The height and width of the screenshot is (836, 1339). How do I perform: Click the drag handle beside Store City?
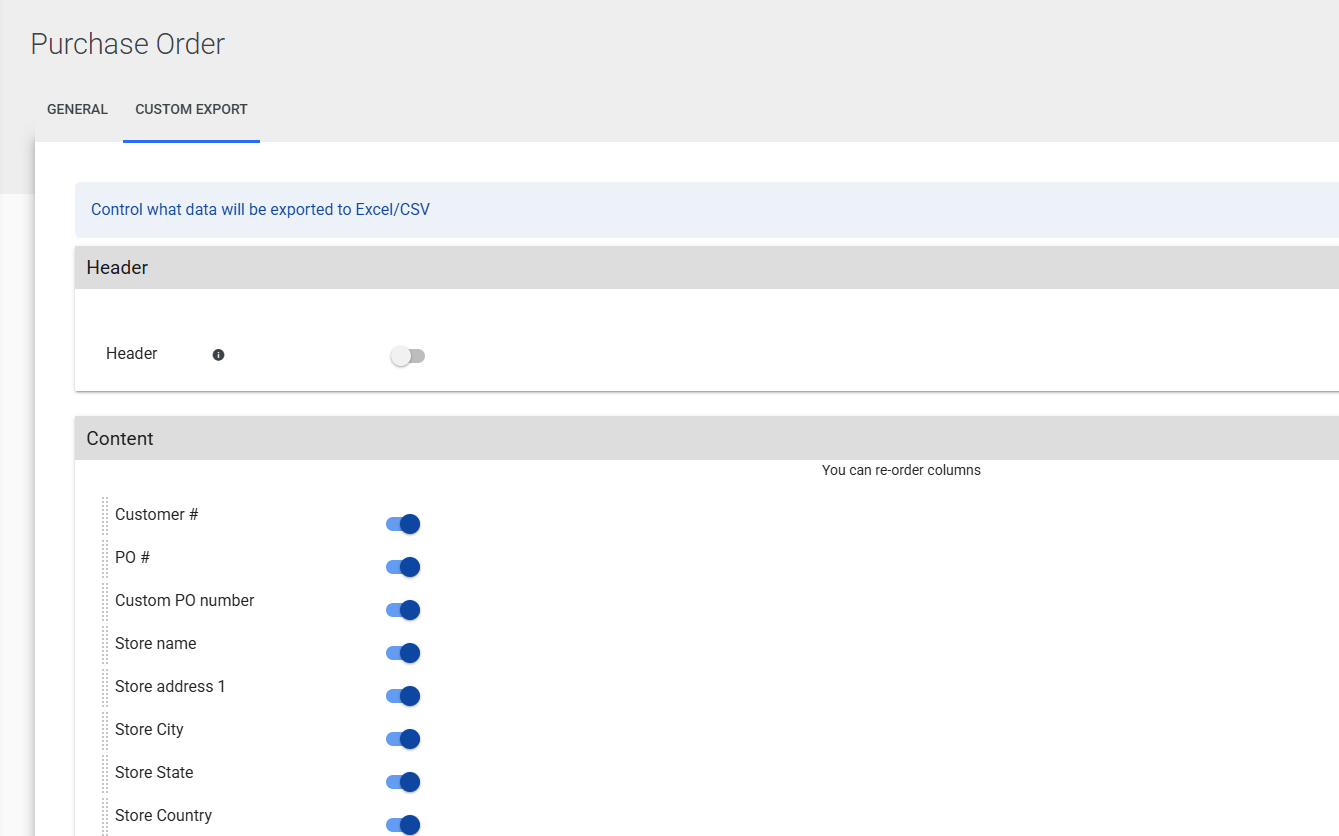[105, 731]
